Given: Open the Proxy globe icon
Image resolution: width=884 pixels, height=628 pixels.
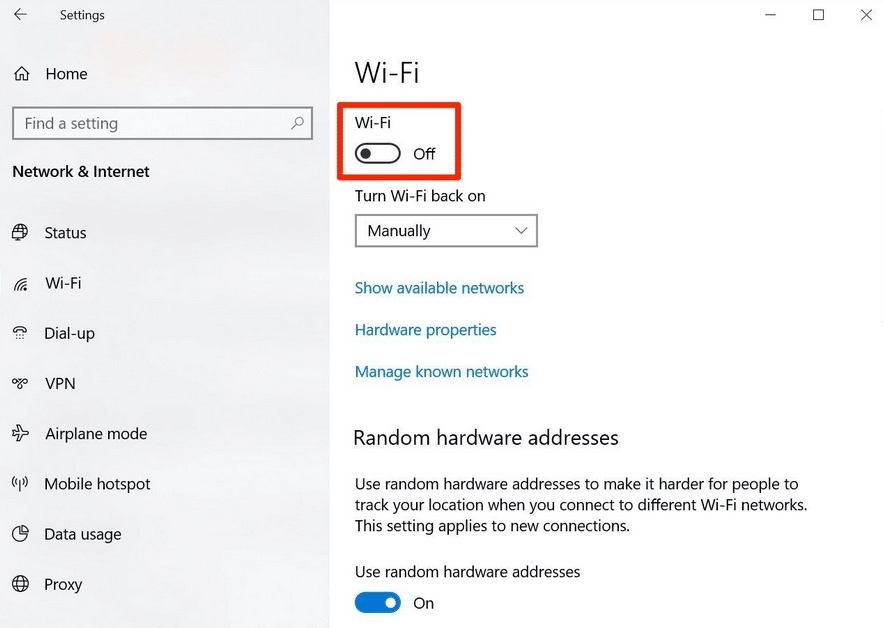Looking at the screenshot, I should tap(20, 584).
